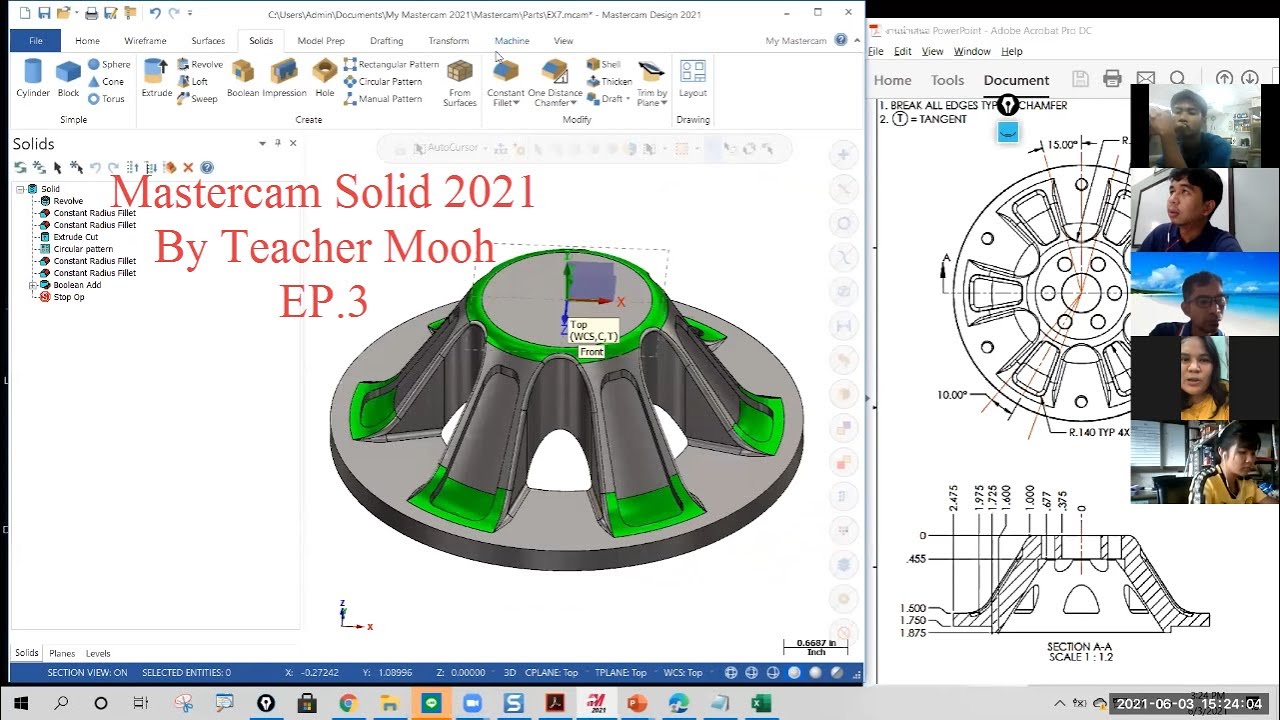Expand the Boolean Add tree node
Image resolution: width=1280 pixels, height=720 pixels.
pyautogui.click(x=33, y=285)
